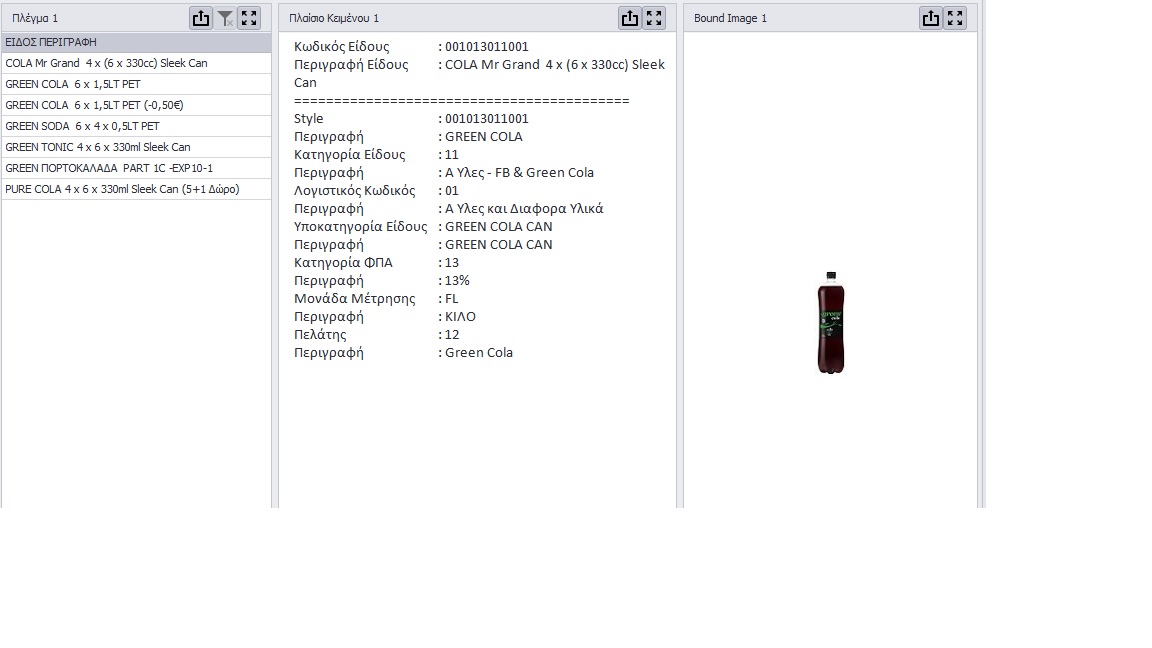Click the customer description 'Green Cola'
Viewport: 1152px width, 648px height.
(479, 353)
